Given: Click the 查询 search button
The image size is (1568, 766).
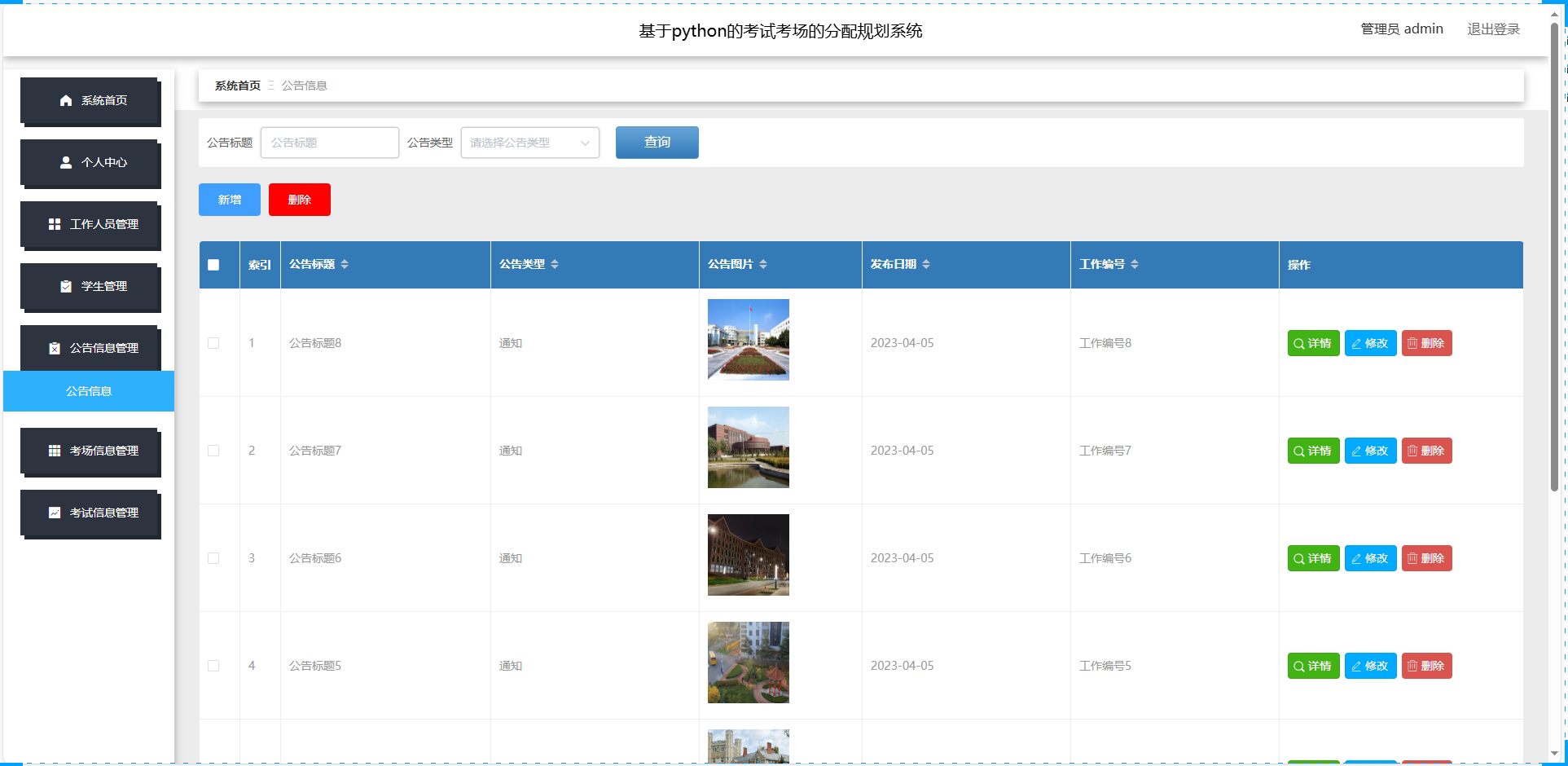Looking at the screenshot, I should tap(657, 143).
